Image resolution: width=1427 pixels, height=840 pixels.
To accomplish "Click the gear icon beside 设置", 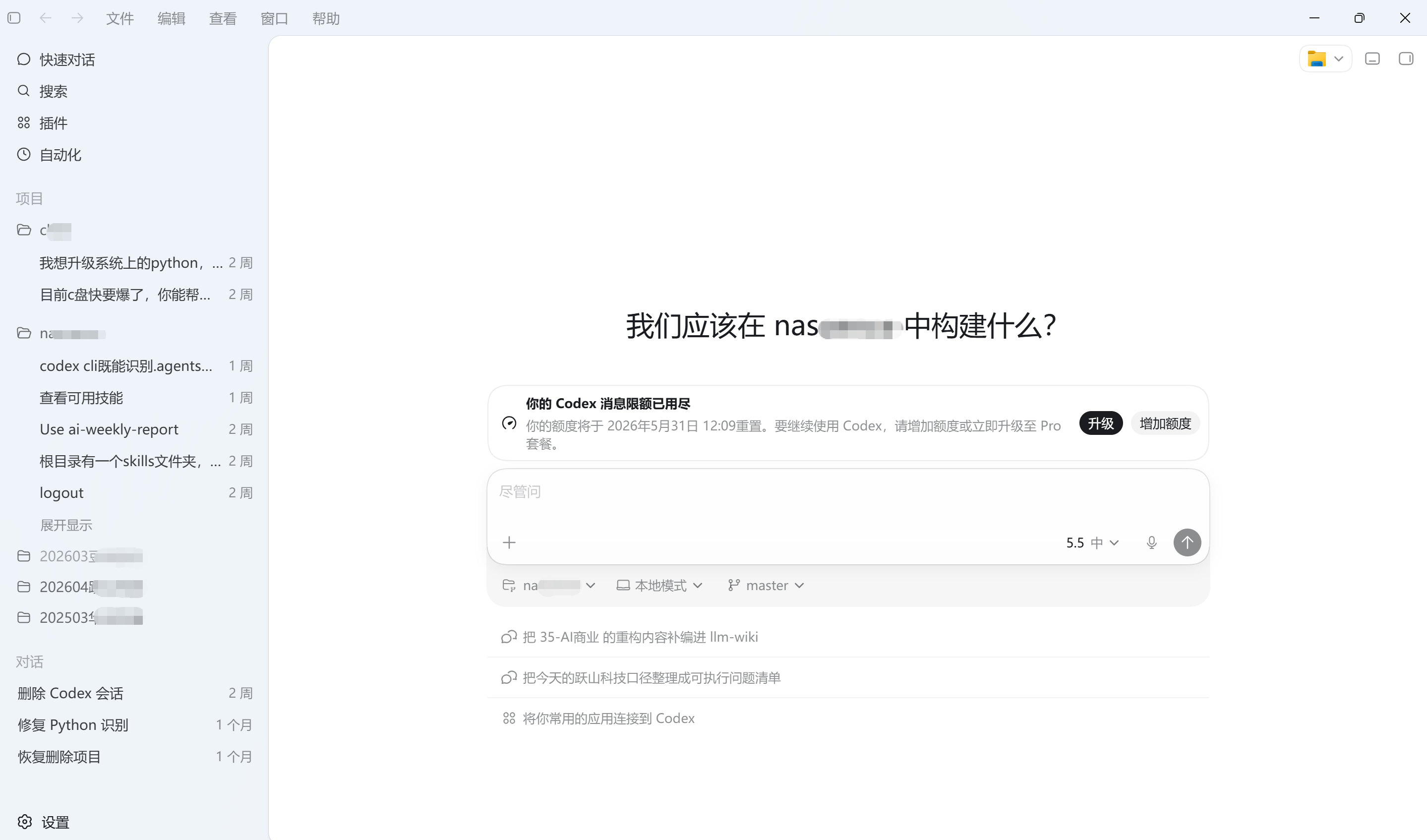I will pyautogui.click(x=24, y=821).
